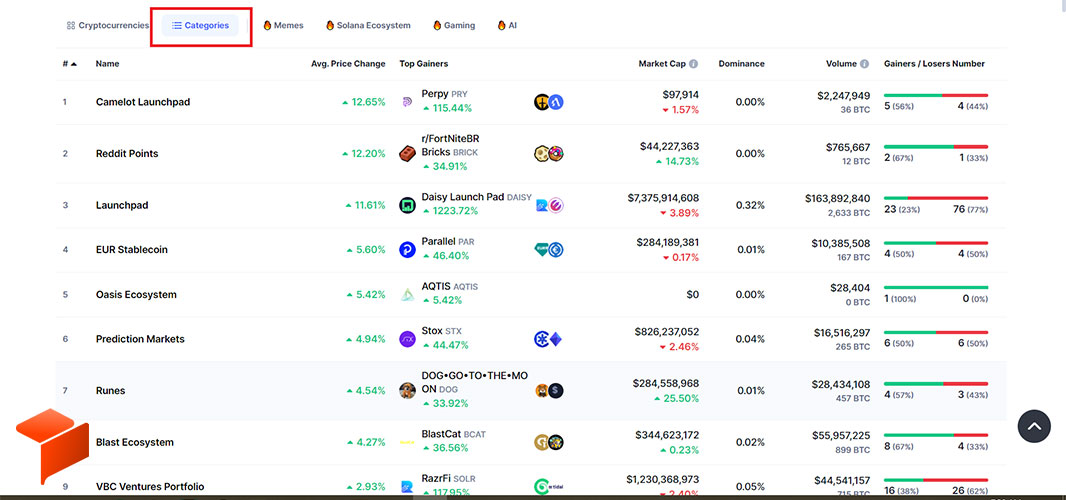Switch to the Cryptocurrencies tab

[107, 25]
